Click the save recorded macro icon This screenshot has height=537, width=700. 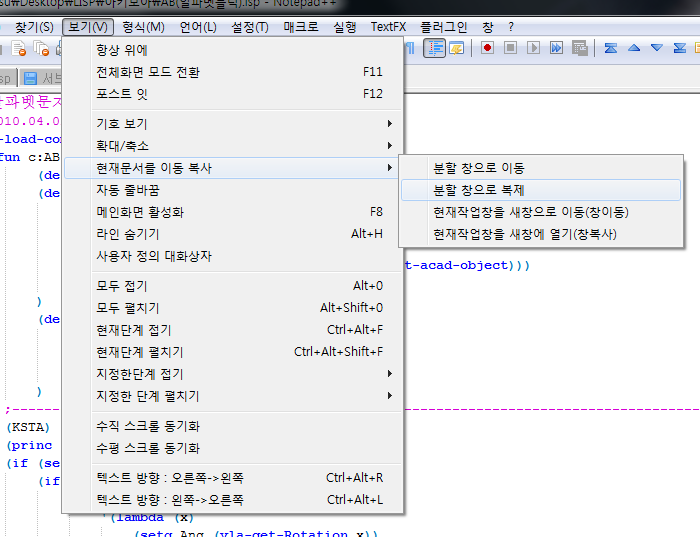coord(579,48)
